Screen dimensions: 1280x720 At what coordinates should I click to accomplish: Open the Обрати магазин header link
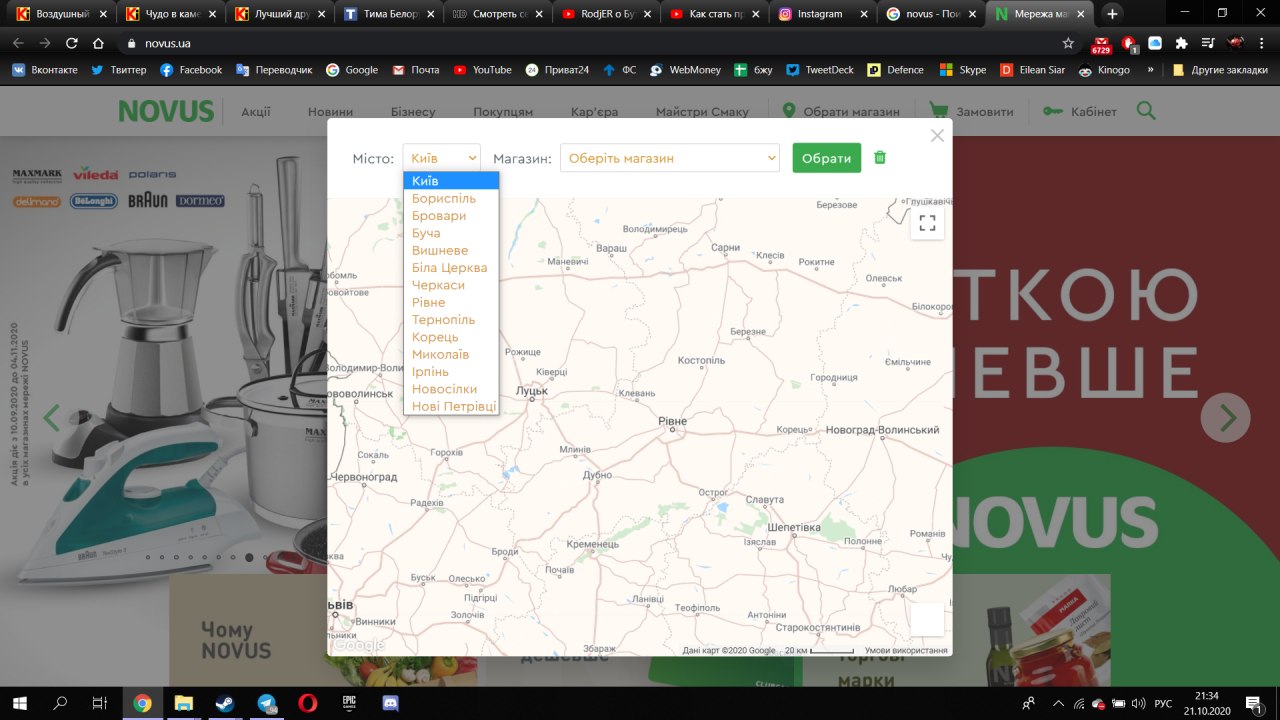point(841,112)
